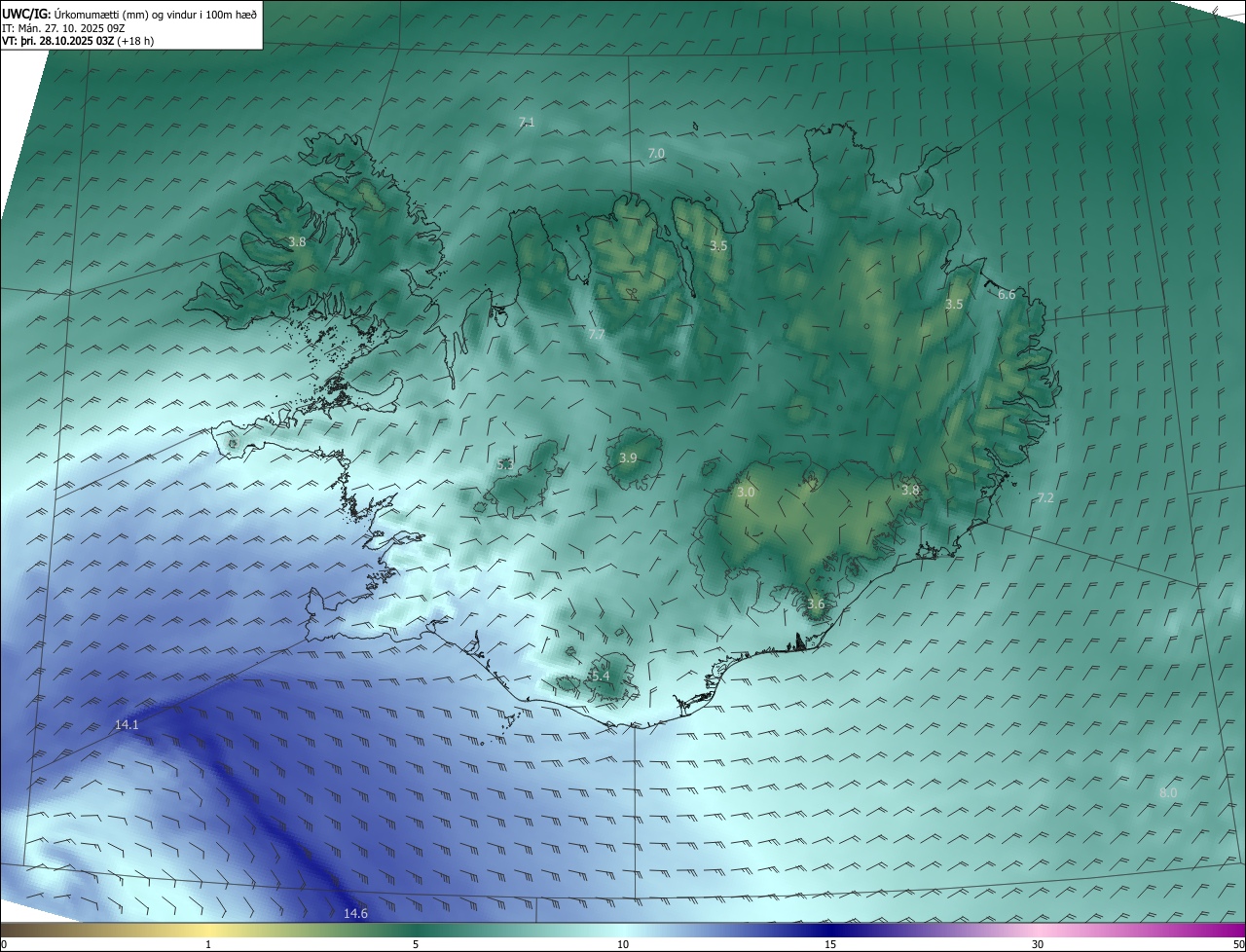Image resolution: width=1246 pixels, height=952 pixels.
Task: Click the 14.6 value label near the color scale
Action: [355, 913]
